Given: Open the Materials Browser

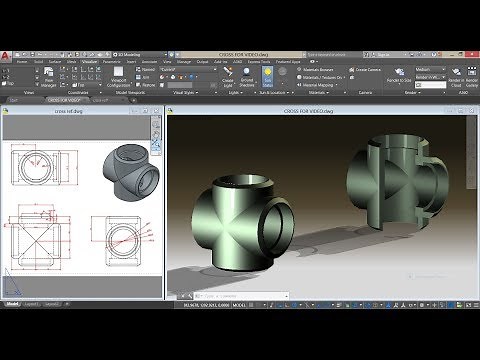Looking at the screenshot, I should (x=315, y=70).
